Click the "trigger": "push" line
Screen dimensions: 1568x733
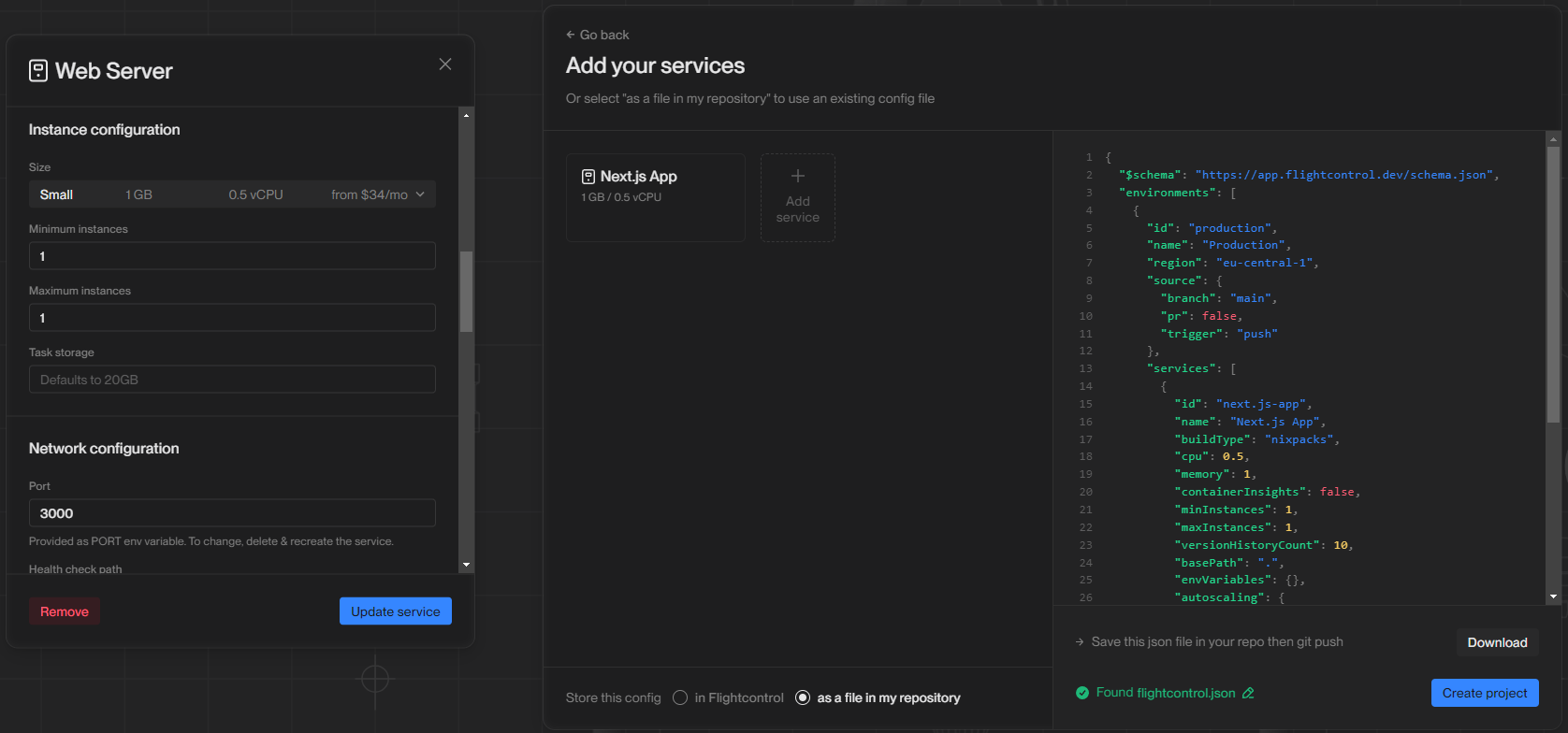tap(1219, 334)
